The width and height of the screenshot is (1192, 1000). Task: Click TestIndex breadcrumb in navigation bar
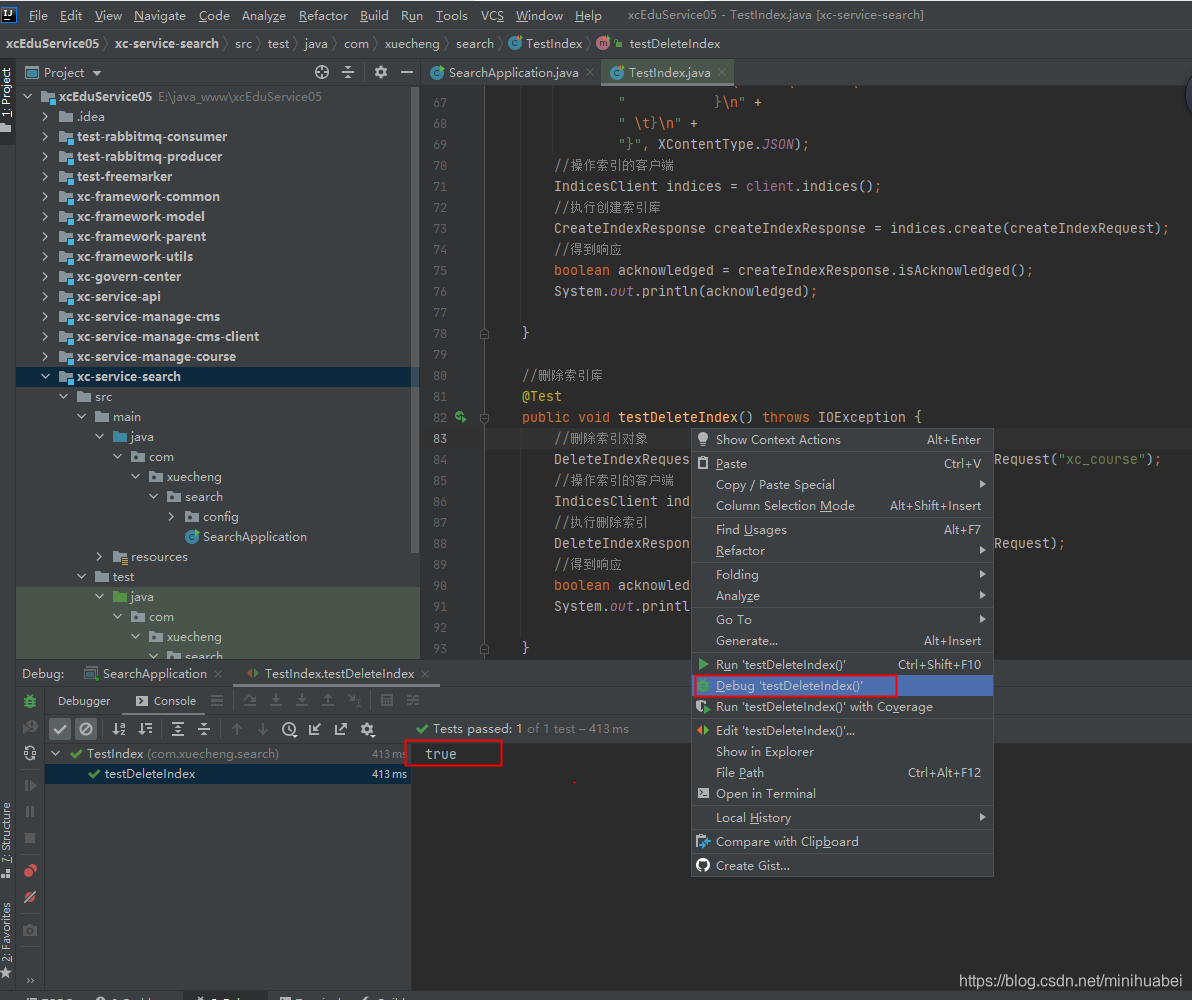point(553,43)
